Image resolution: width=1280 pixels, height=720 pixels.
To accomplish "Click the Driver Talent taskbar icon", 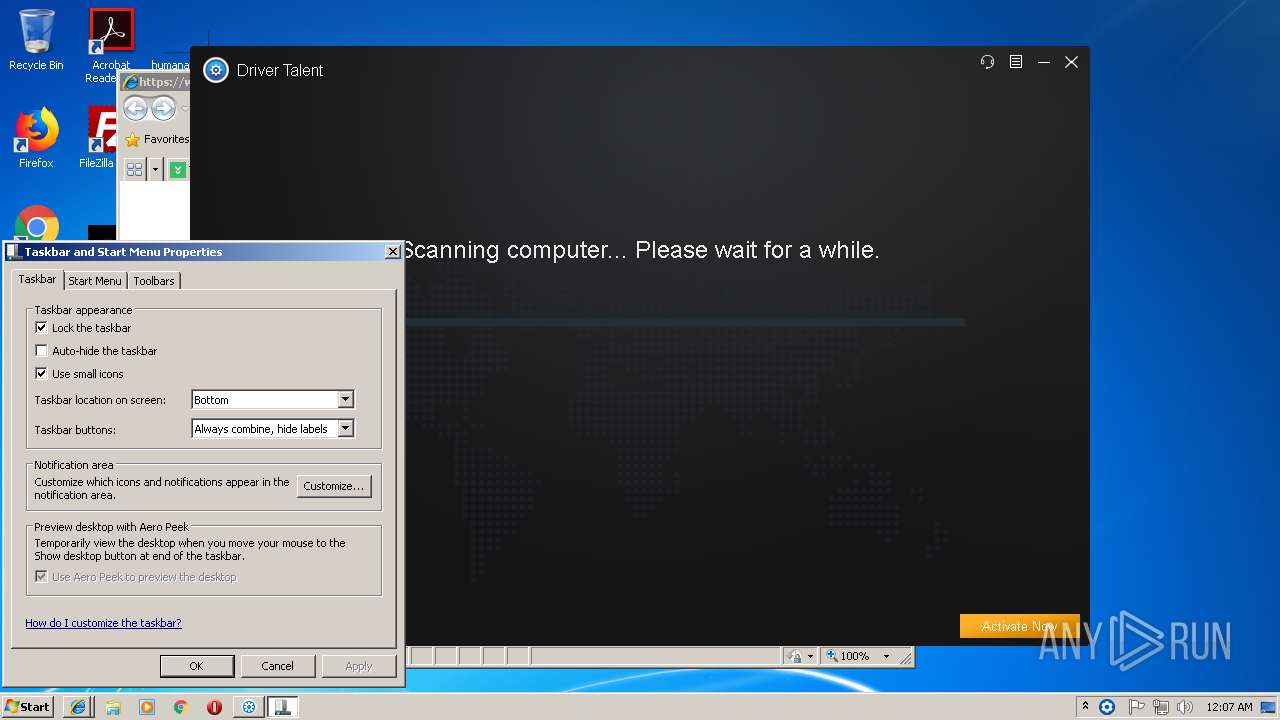I will click(249, 707).
